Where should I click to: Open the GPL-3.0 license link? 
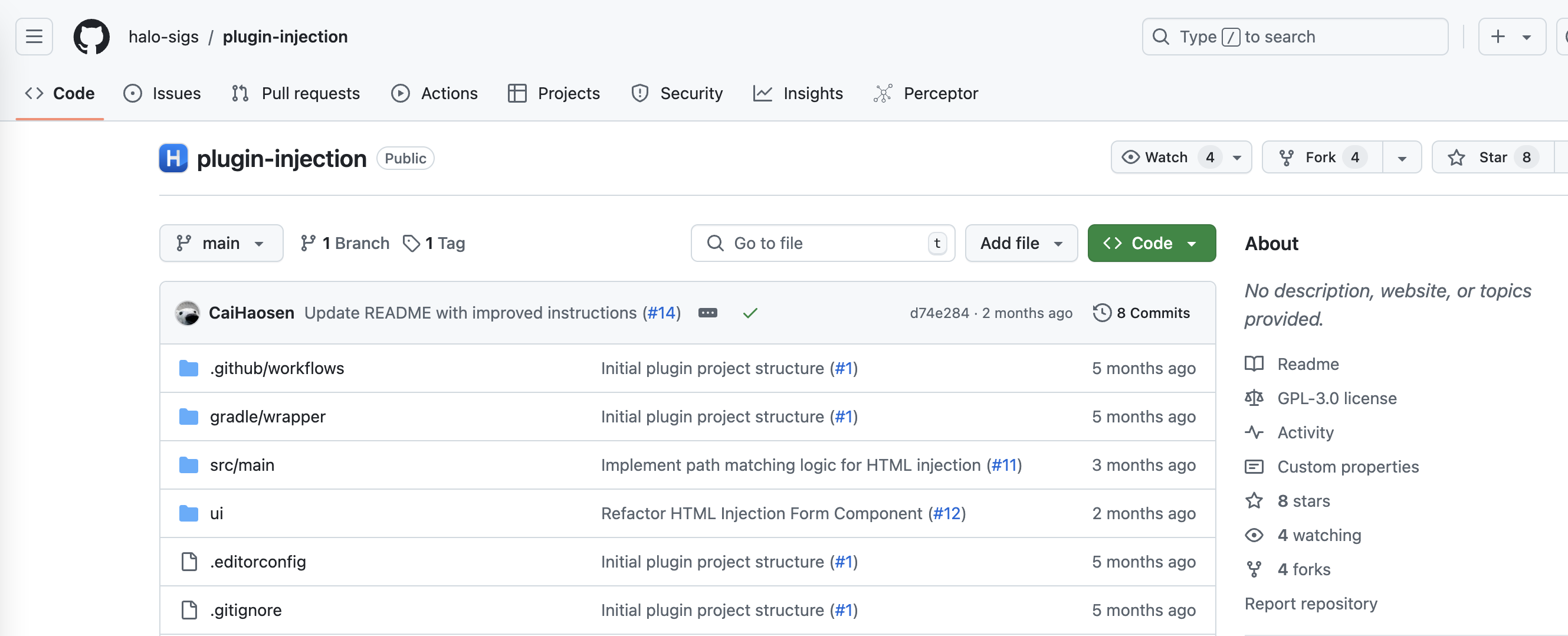point(1337,398)
